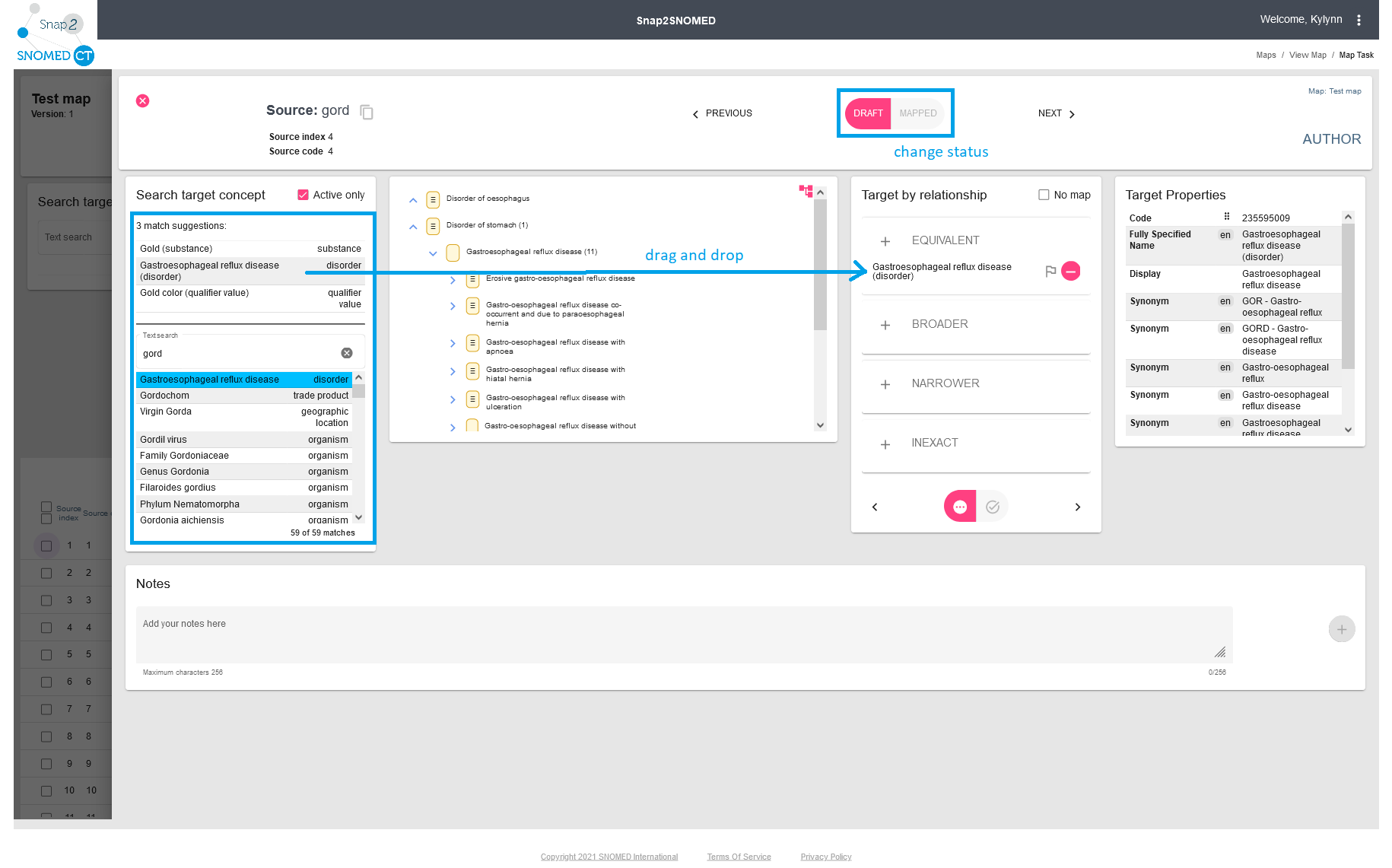Viewport: 1392px width, 868px height.
Task: Click the Disorder of oesophagus concept icon
Action: click(433, 199)
